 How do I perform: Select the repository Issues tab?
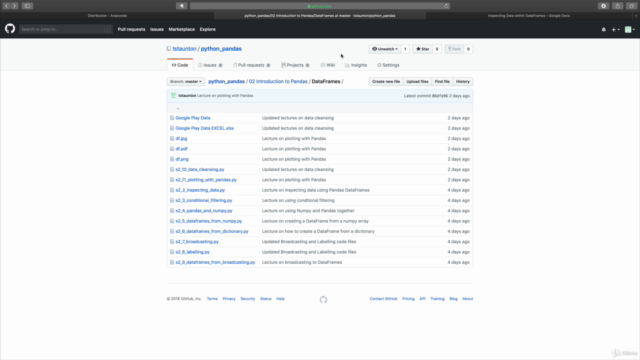pyautogui.click(x=210, y=65)
